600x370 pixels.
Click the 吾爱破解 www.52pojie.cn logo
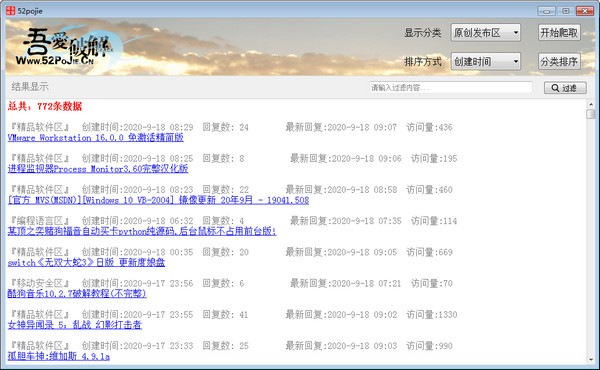pyautogui.click(x=65, y=47)
